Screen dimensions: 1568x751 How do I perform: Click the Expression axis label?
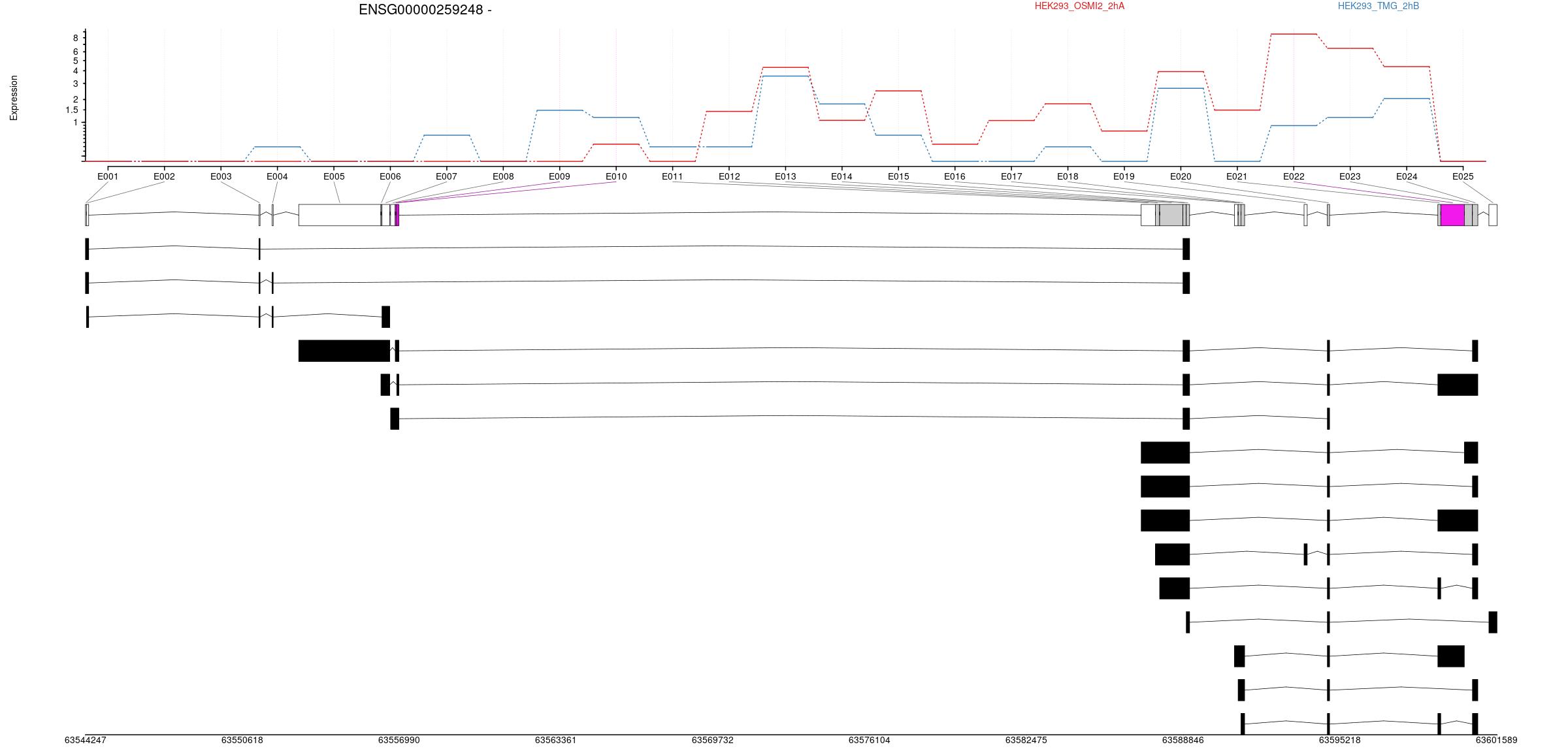tap(14, 98)
